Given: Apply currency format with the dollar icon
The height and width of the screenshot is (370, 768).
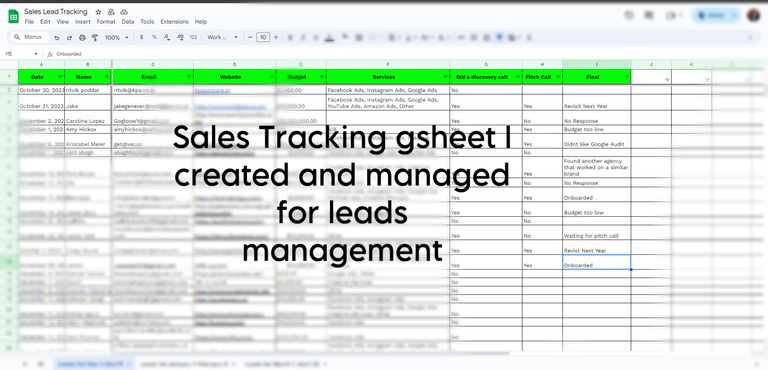Looking at the screenshot, I should tap(142, 37).
